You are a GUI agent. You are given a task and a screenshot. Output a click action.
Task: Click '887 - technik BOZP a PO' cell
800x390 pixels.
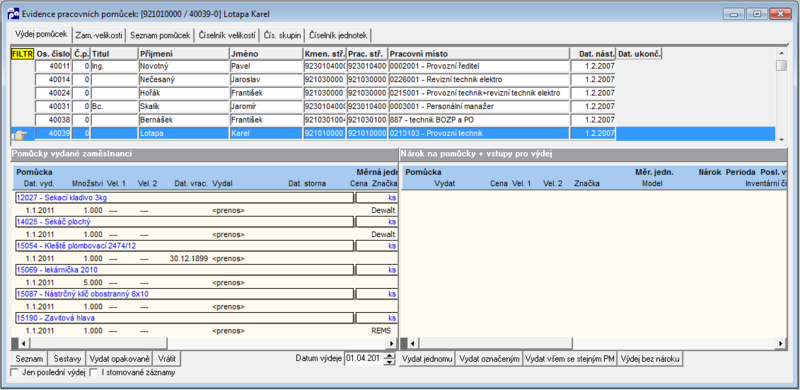pos(479,120)
